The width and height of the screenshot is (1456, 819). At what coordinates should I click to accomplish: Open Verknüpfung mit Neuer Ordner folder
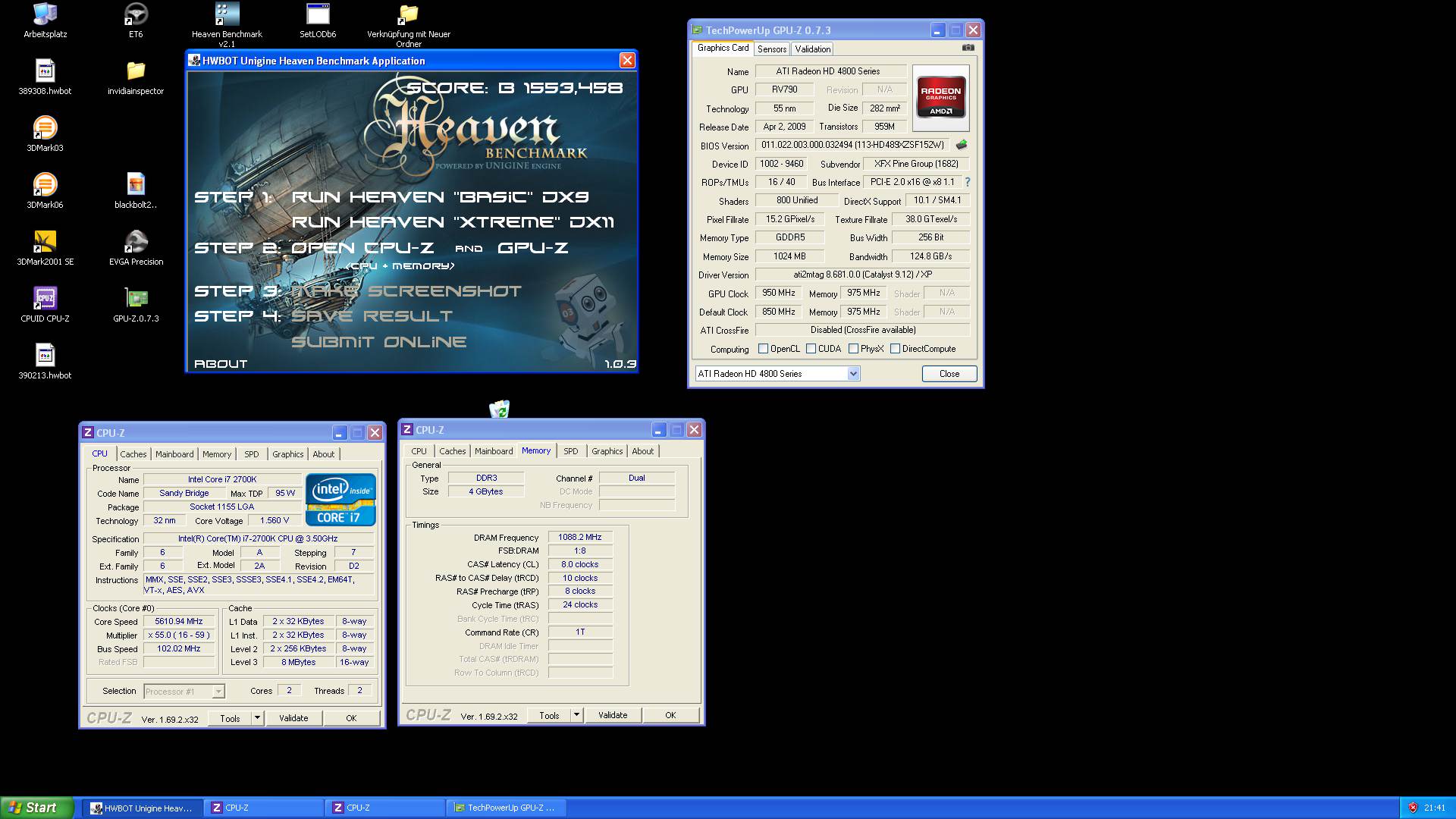(x=409, y=24)
